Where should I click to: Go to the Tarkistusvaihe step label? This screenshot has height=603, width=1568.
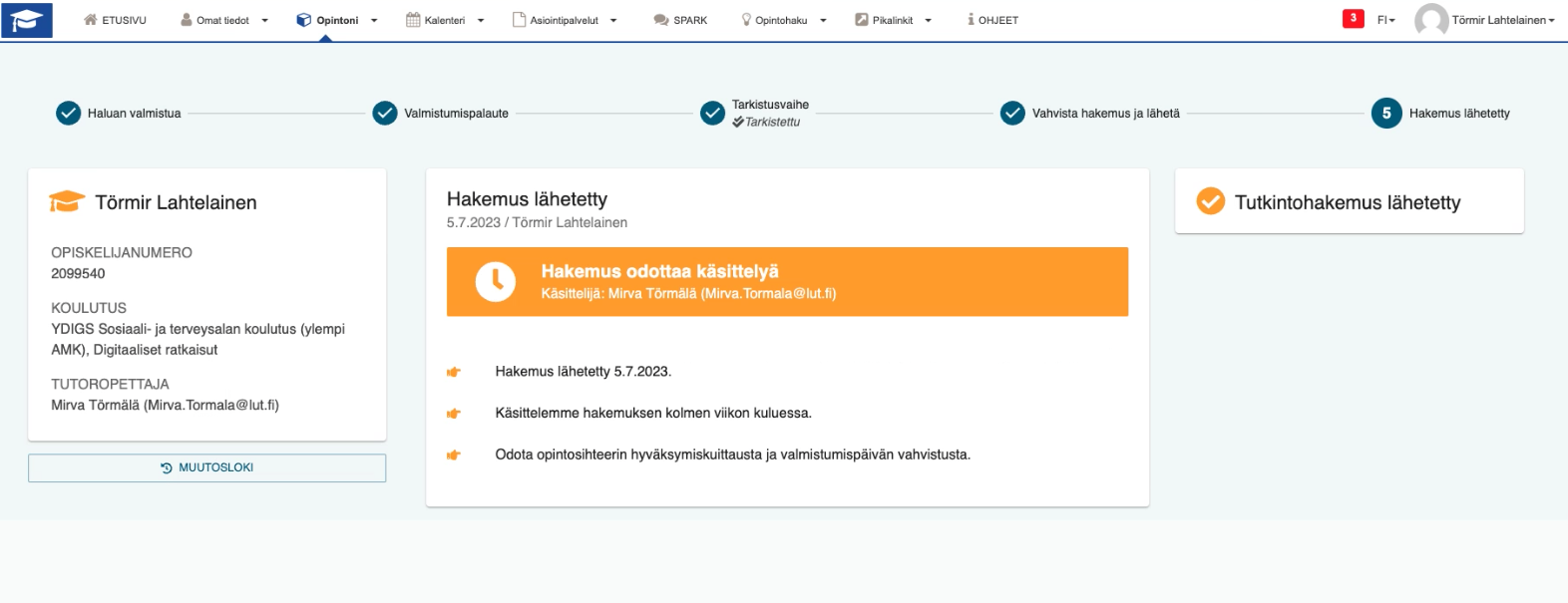pos(770,105)
